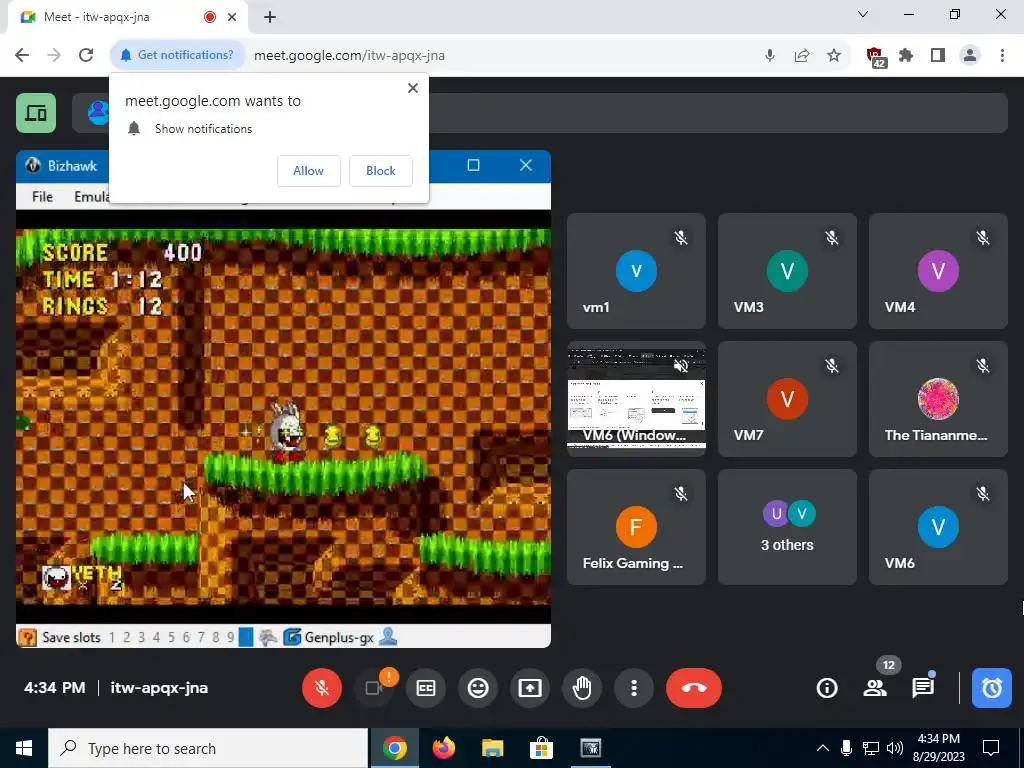This screenshot has width=1024, height=768.
Task: Close the Meet tab
Action: (232, 17)
